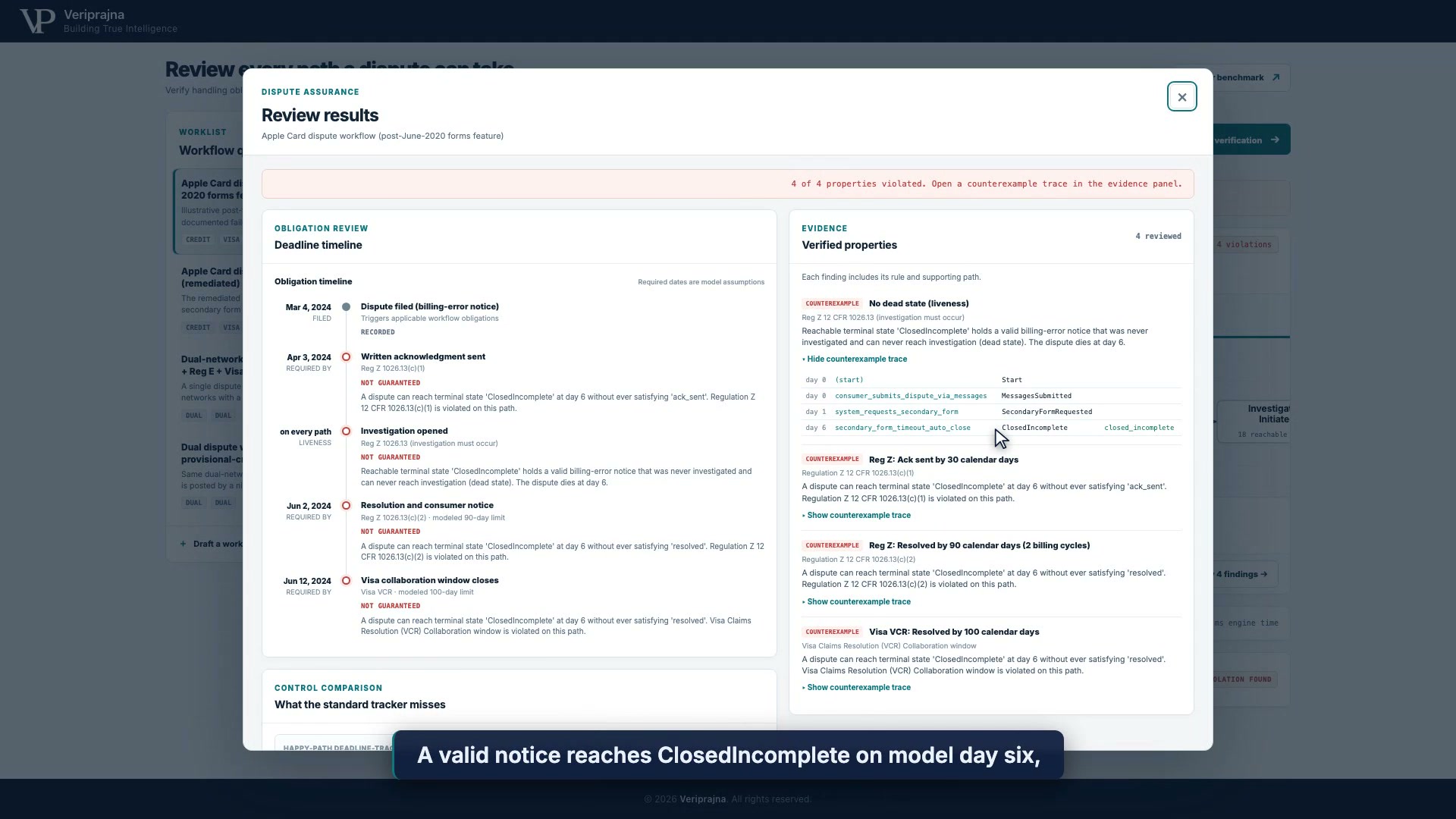This screenshot has width=1456, height=819.
Task: Show counterexample trace for Resolved by 90 calendar days
Action: click(x=856, y=602)
